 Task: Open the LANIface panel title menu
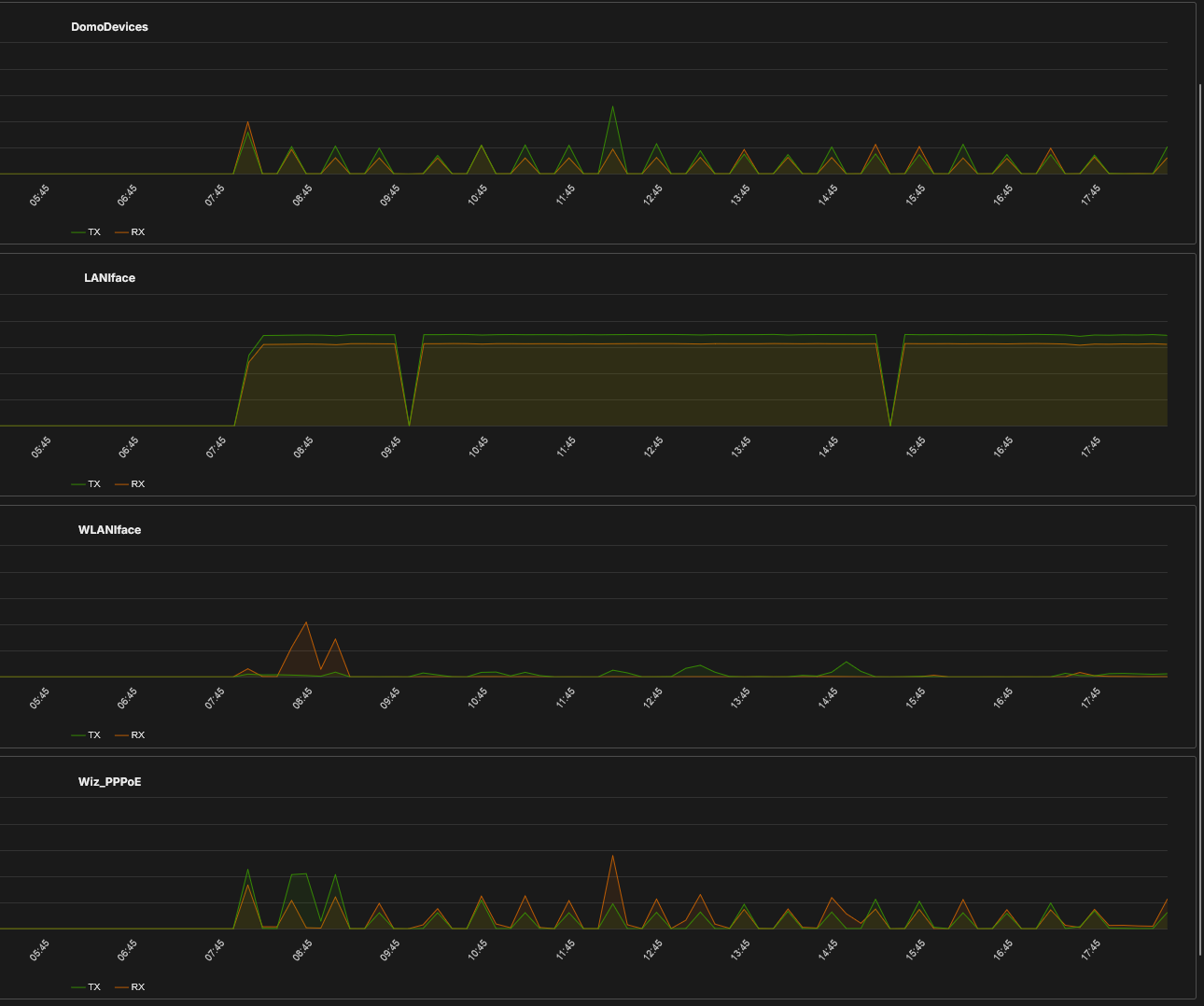[x=109, y=278]
